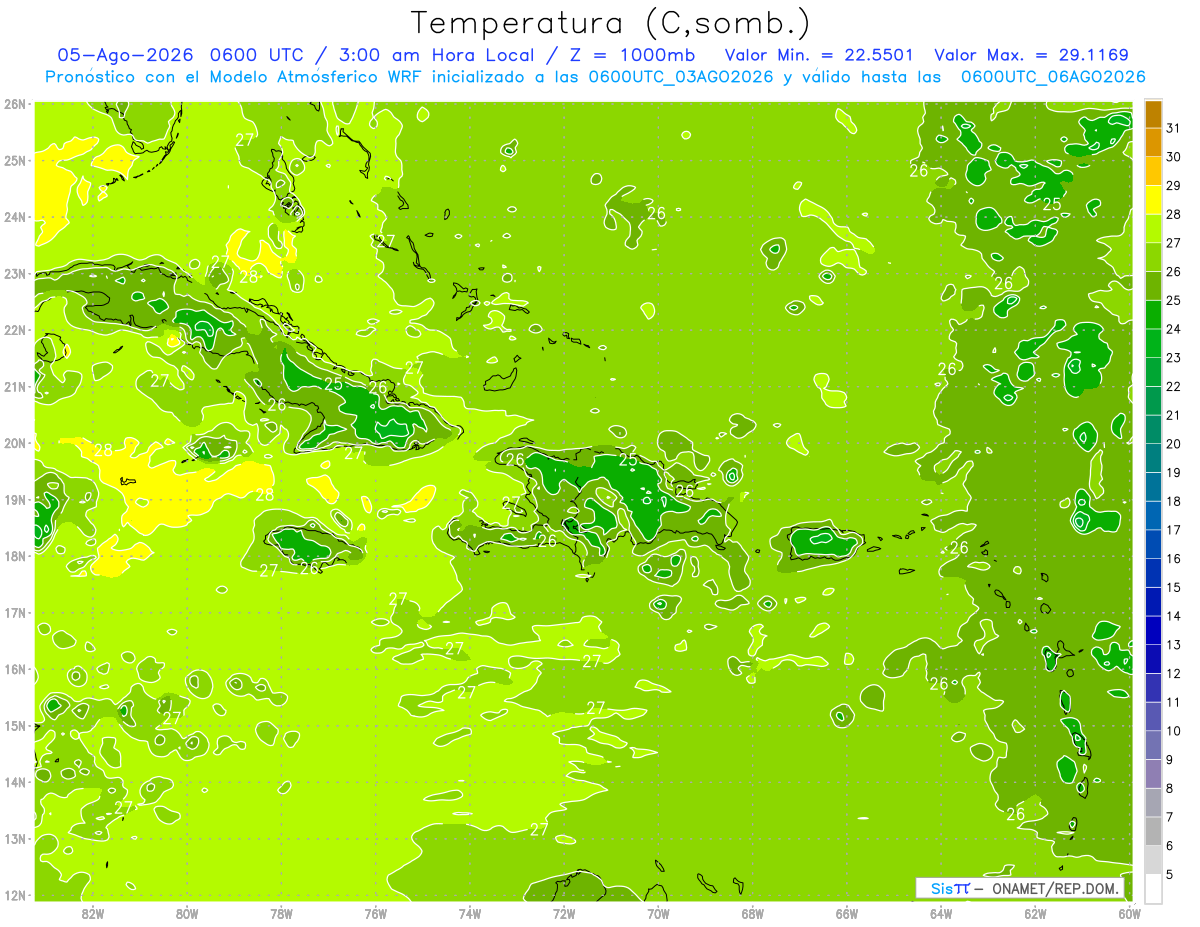Click the '26N' latitude axis label
The width and height of the screenshot is (1200, 927).
coord(15,104)
